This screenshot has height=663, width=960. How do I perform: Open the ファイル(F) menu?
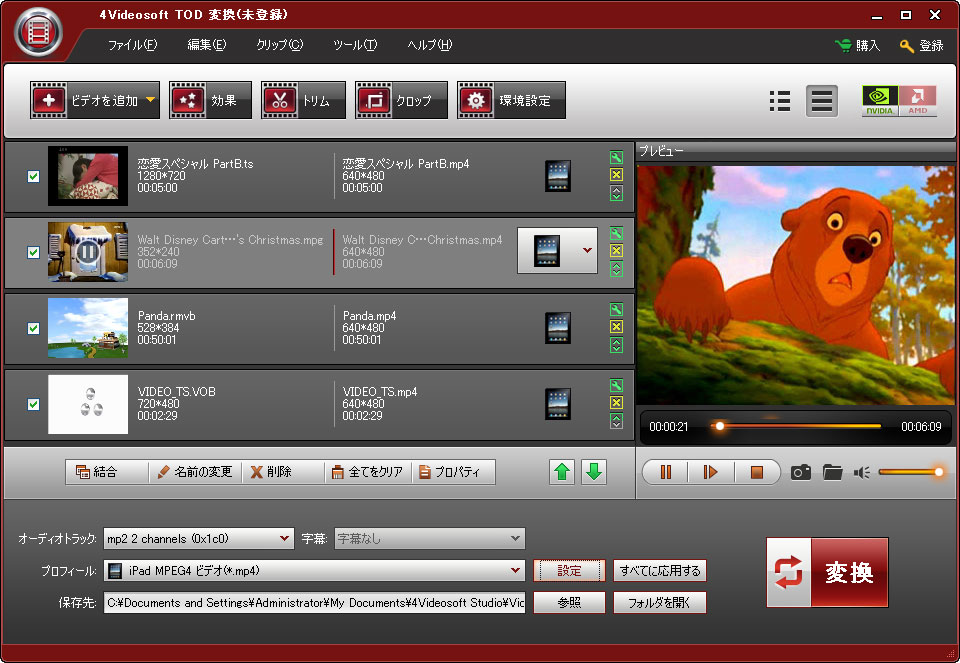tap(131, 45)
